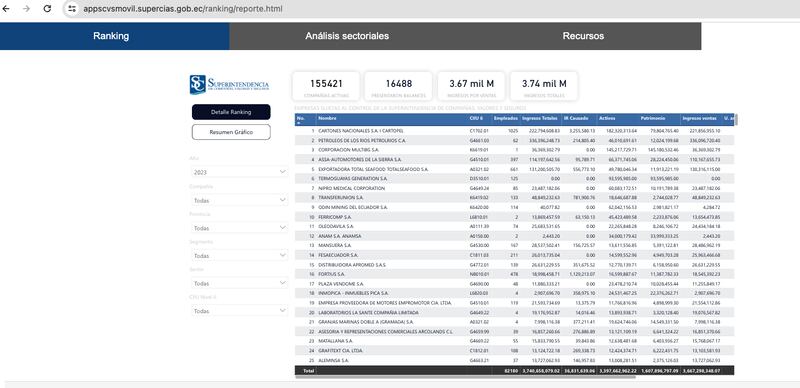This screenshot has width=800, height=388.
Task: Select row DISTRIBUIDORA APROMED S.A.S.
Action: tap(514, 265)
